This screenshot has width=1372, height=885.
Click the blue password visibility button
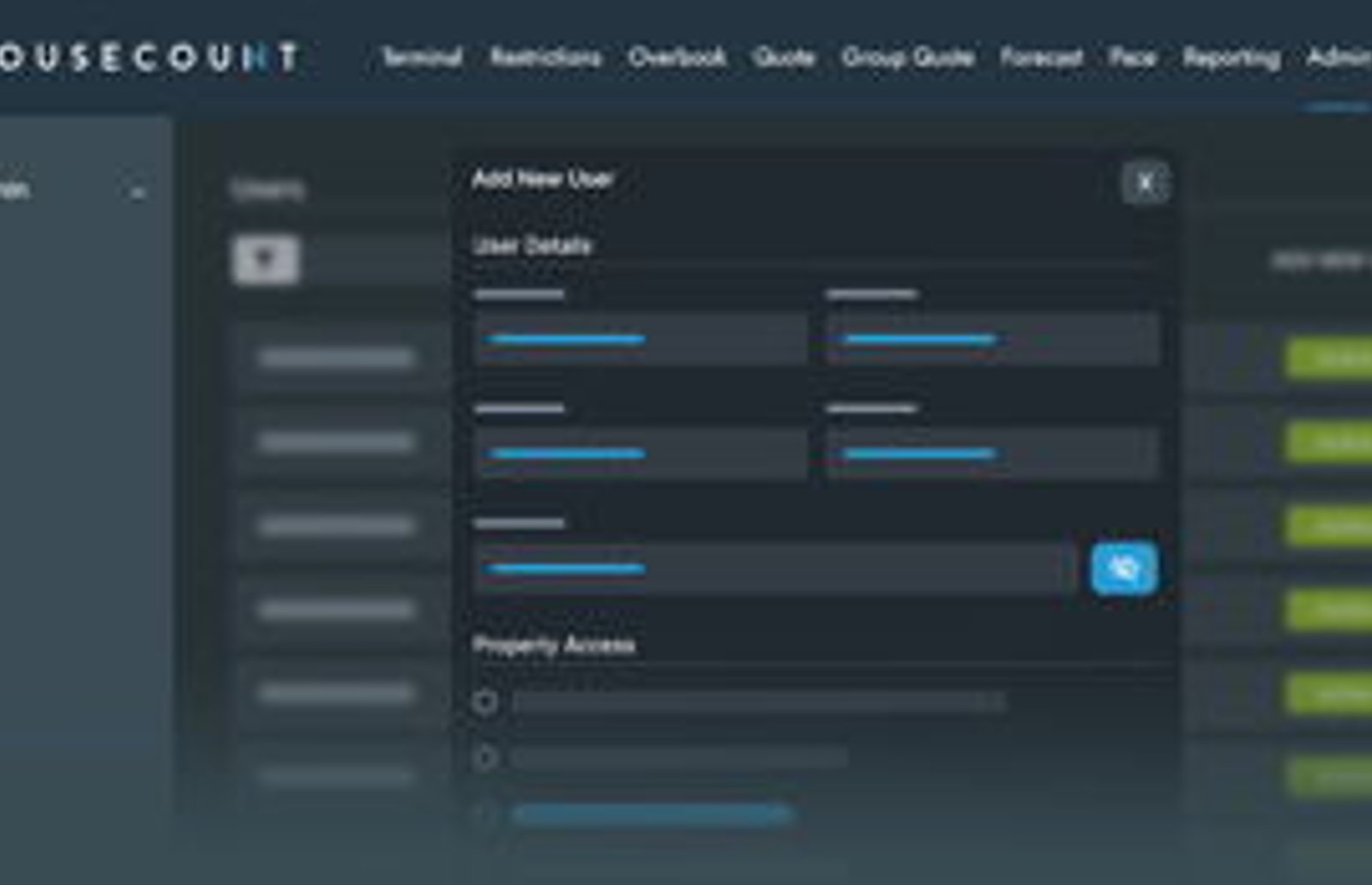click(1124, 568)
